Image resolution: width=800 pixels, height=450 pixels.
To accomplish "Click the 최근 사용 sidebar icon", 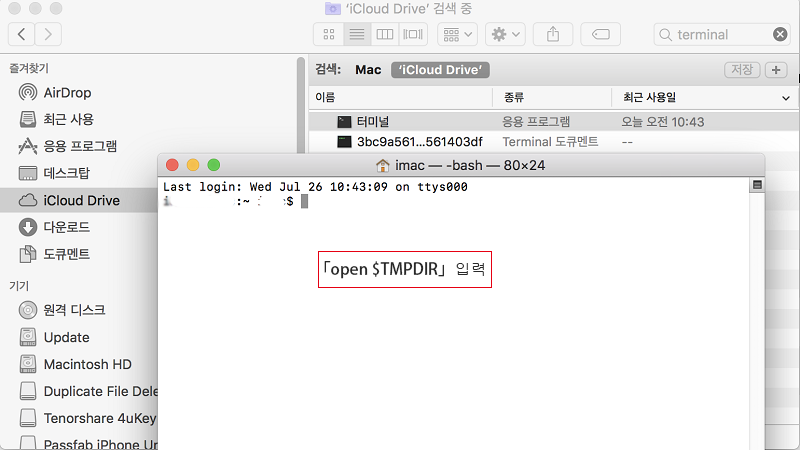I will coord(28,119).
